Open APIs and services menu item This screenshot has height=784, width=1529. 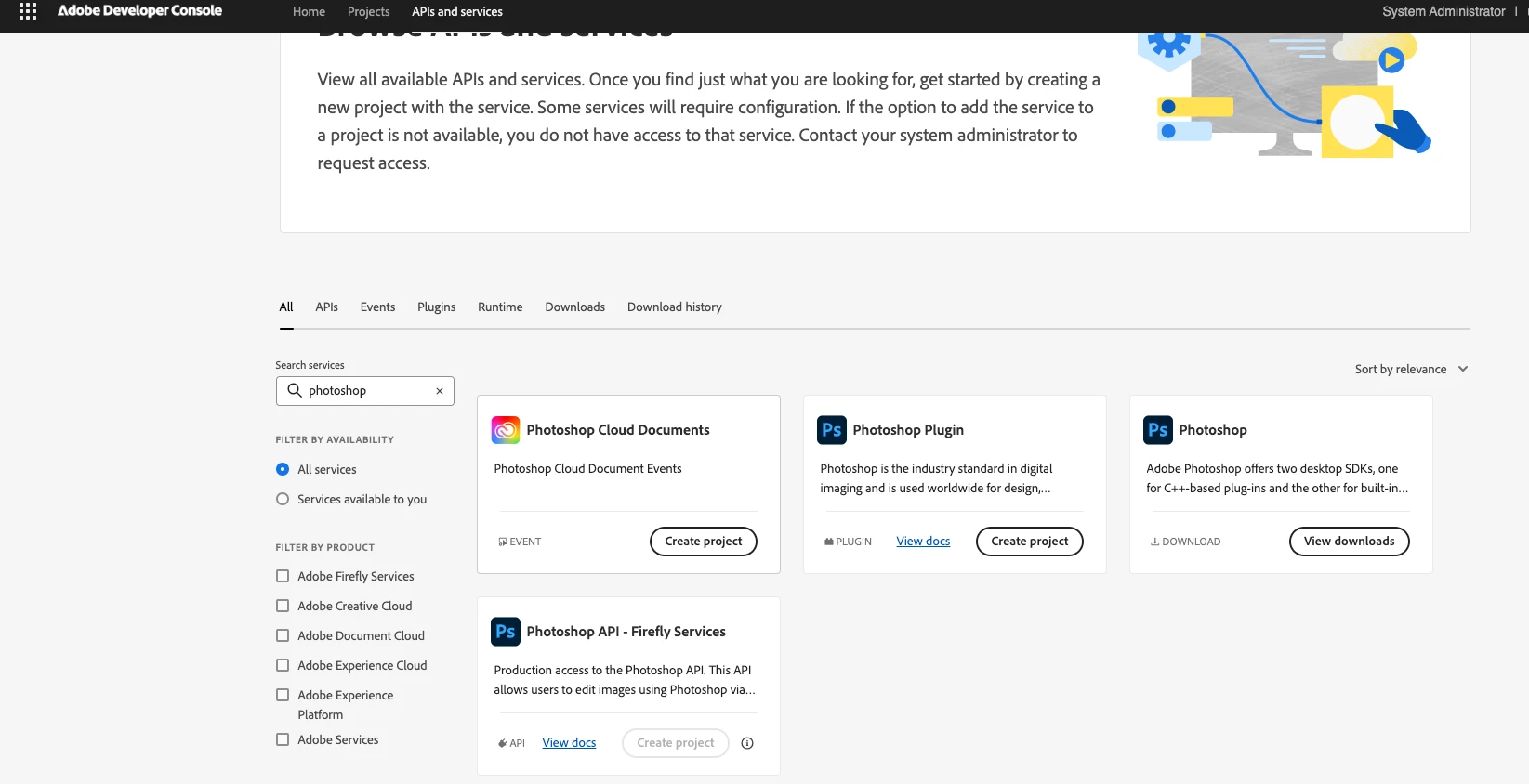point(457,11)
